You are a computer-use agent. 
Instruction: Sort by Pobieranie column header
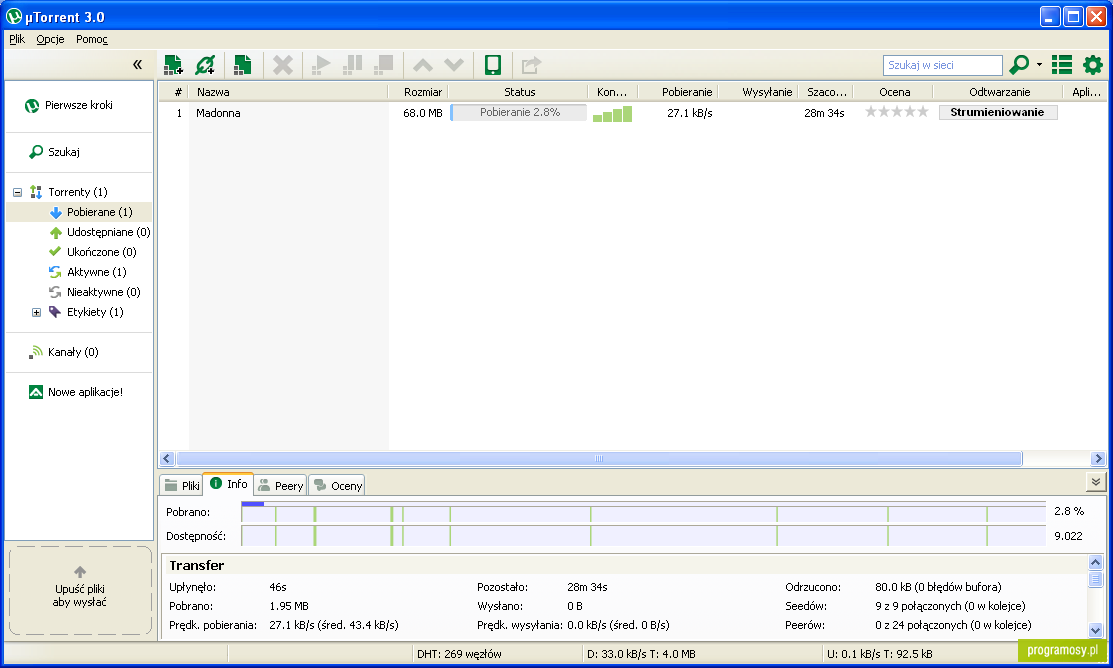tap(679, 92)
